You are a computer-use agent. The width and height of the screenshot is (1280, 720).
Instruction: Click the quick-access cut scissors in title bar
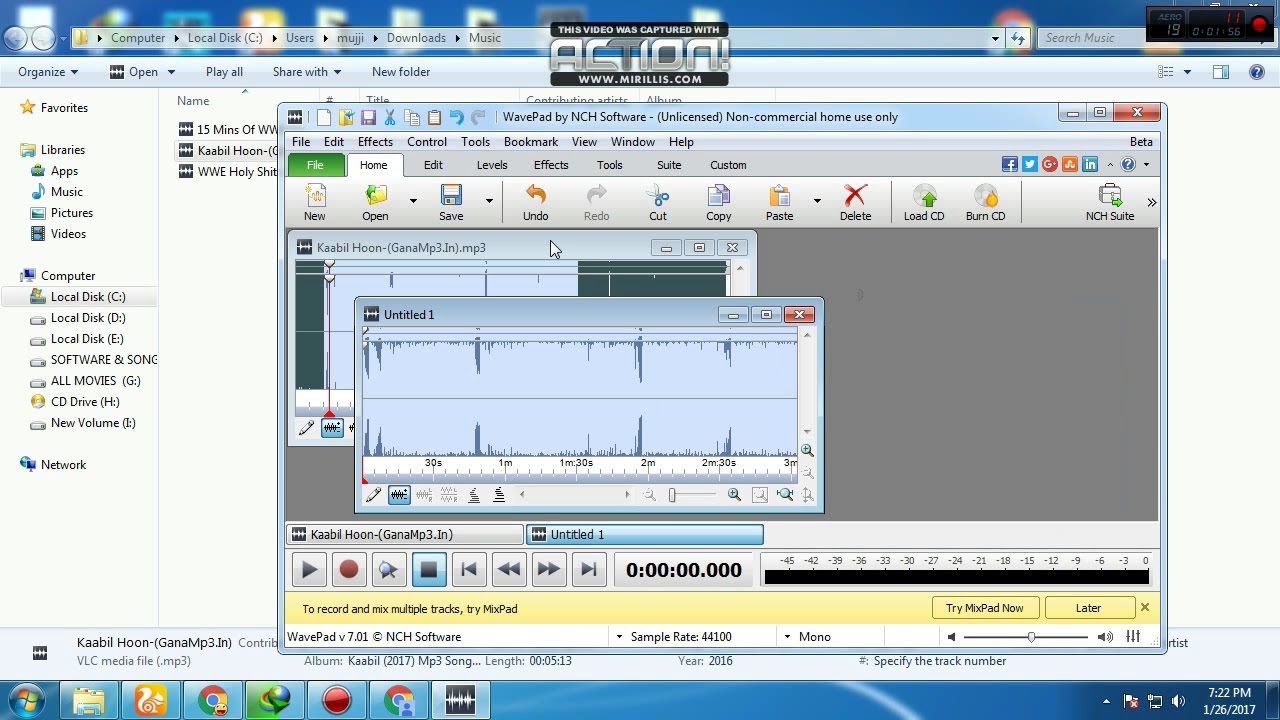point(389,117)
